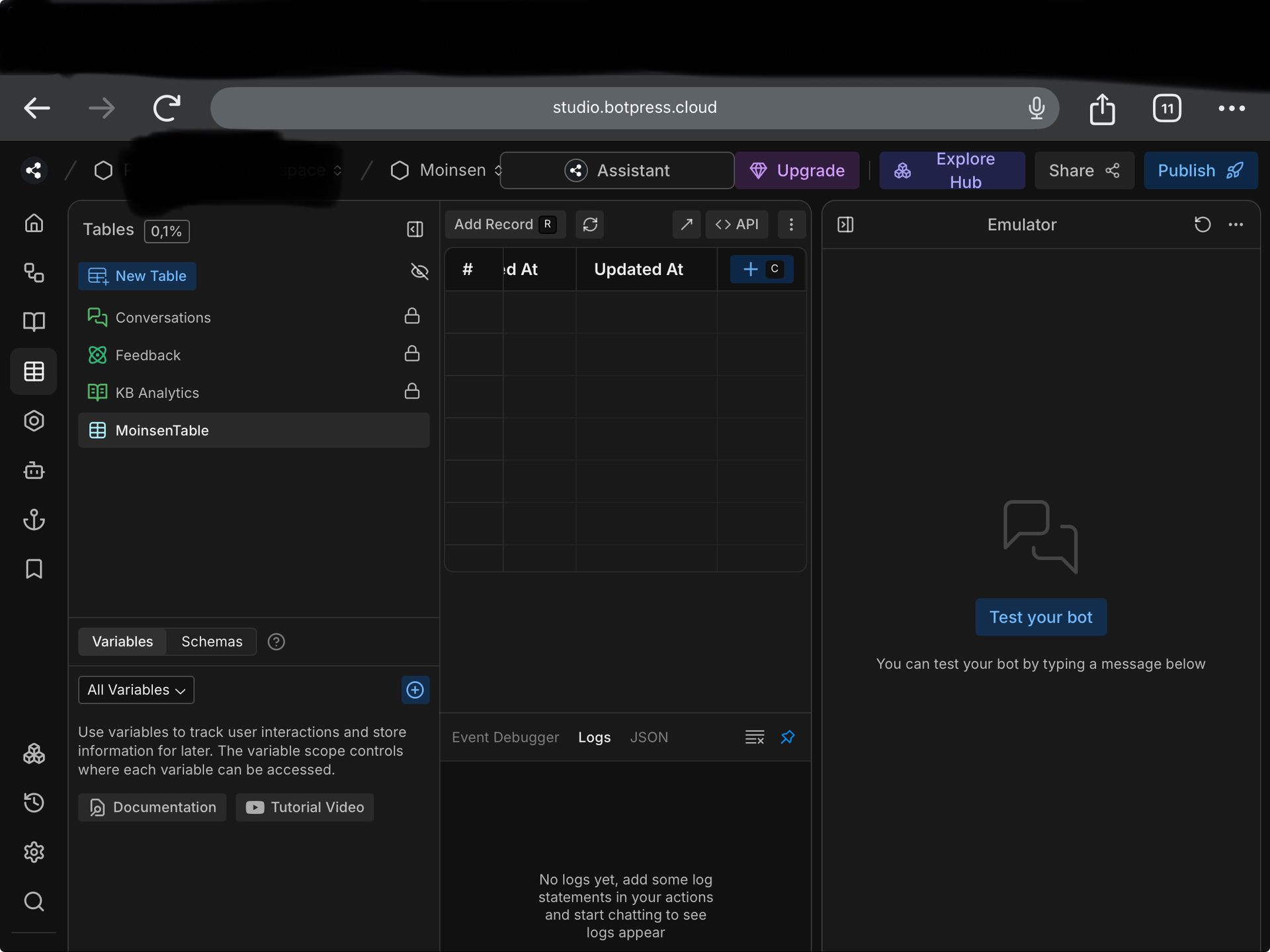1270x952 pixels.
Task: Open the robot bot icon in the sidebar
Action: (x=34, y=471)
